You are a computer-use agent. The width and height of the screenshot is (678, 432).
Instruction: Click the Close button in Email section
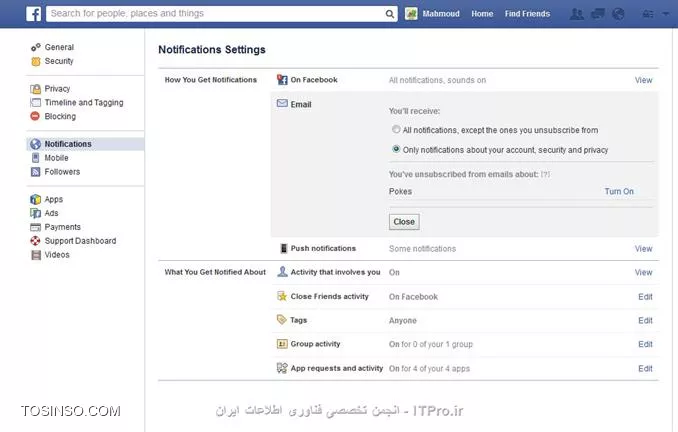click(404, 222)
